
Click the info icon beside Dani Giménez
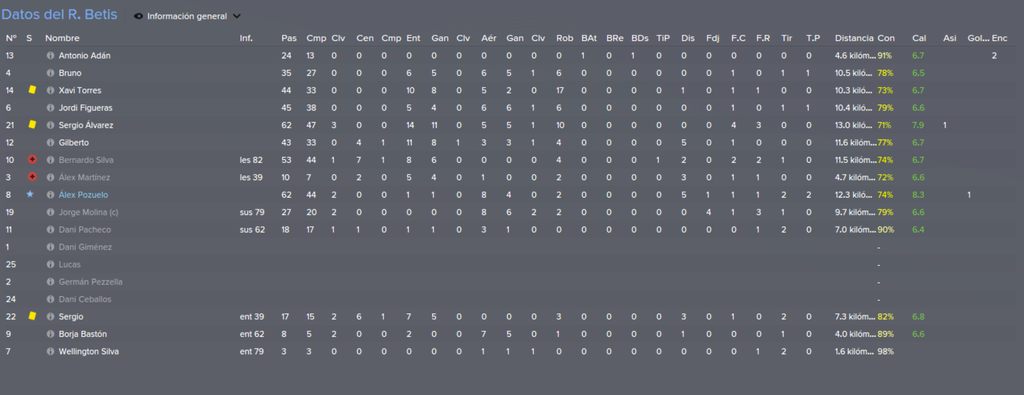pos(50,247)
